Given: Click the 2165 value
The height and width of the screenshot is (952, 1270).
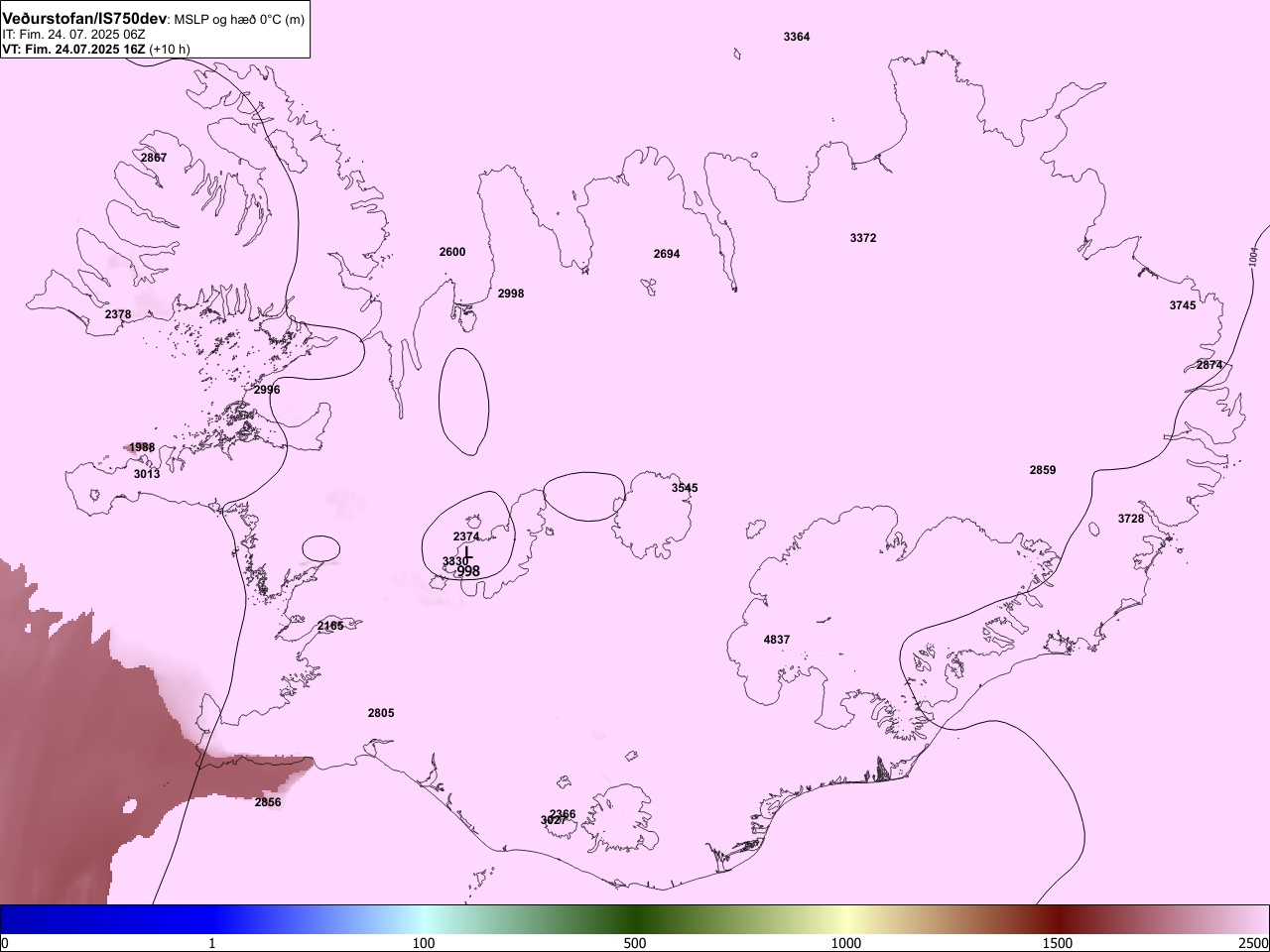Looking at the screenshot, I should click(330, 626).
